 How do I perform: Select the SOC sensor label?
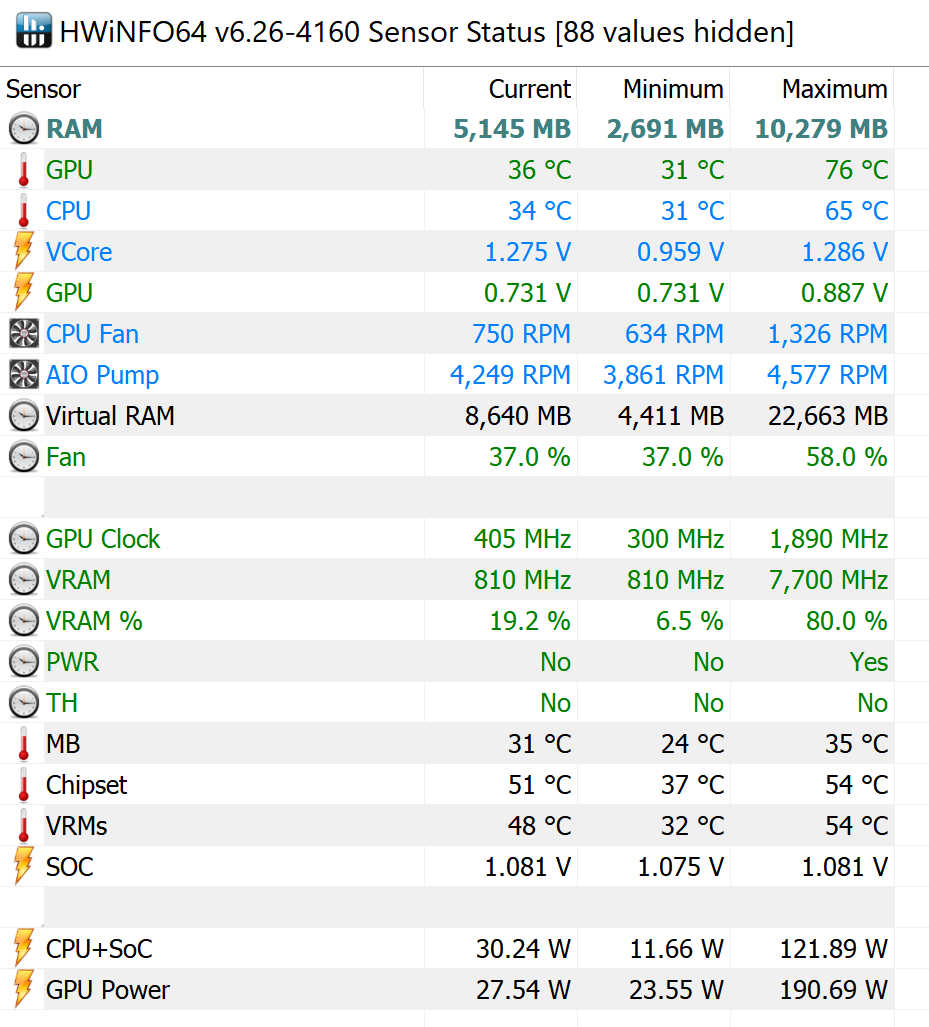pyautogui.click(x=69, y=867)
